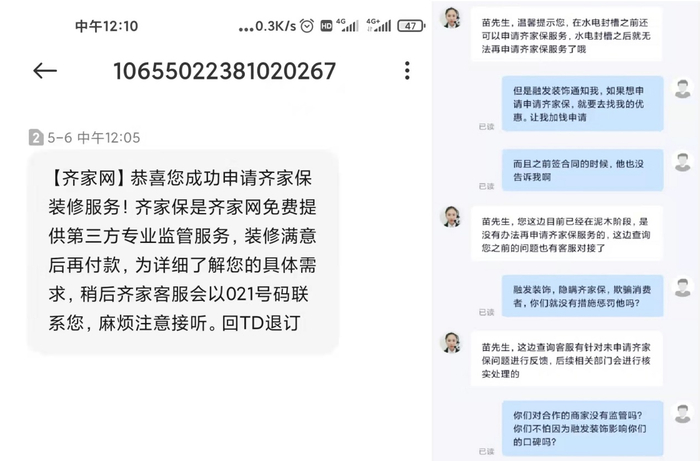Screen dimensions: 700x461
Task: Tap user avatar next to 隐瞒齐家保 message
Action: click(683, 287)
